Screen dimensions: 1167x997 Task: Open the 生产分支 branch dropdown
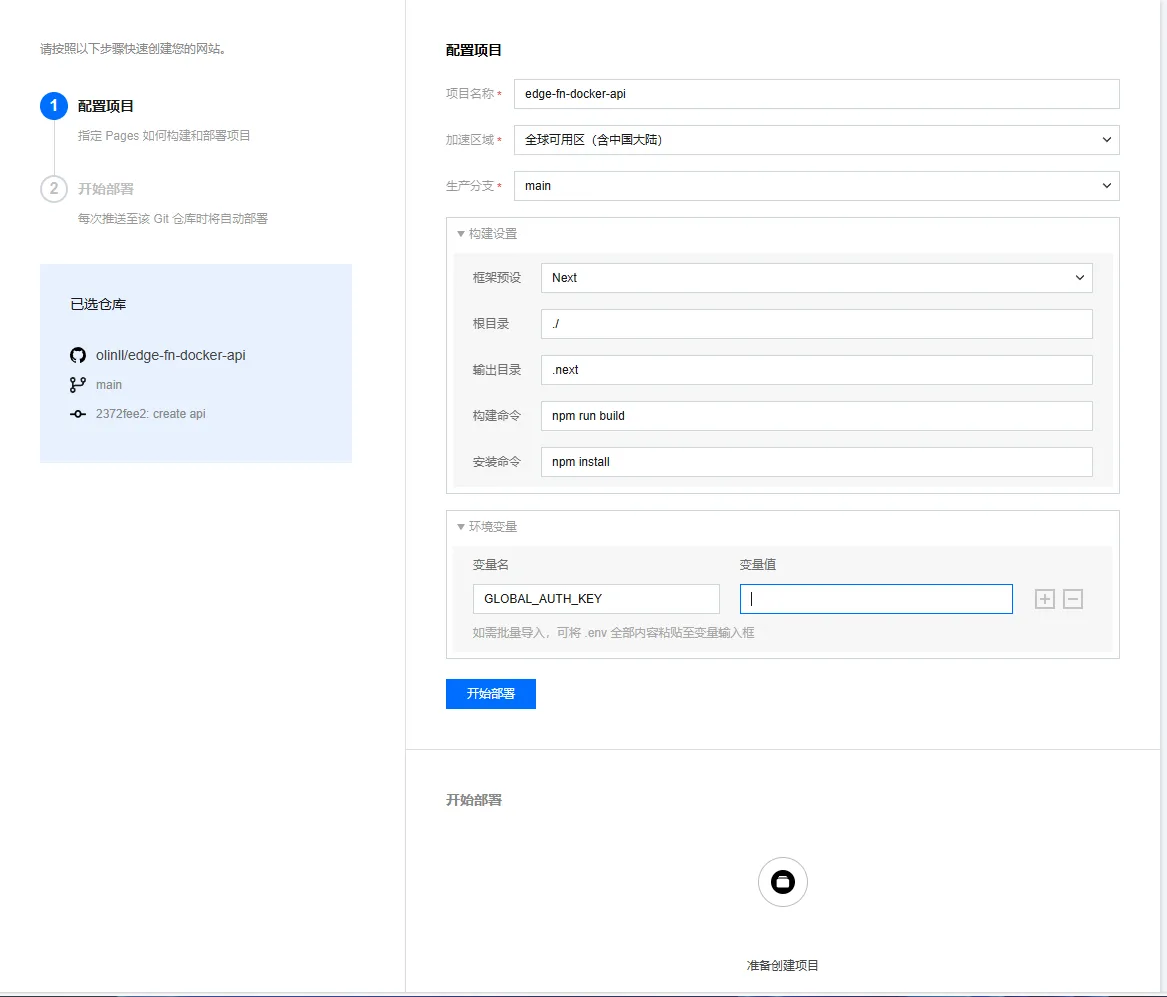[x=816, y=186]
